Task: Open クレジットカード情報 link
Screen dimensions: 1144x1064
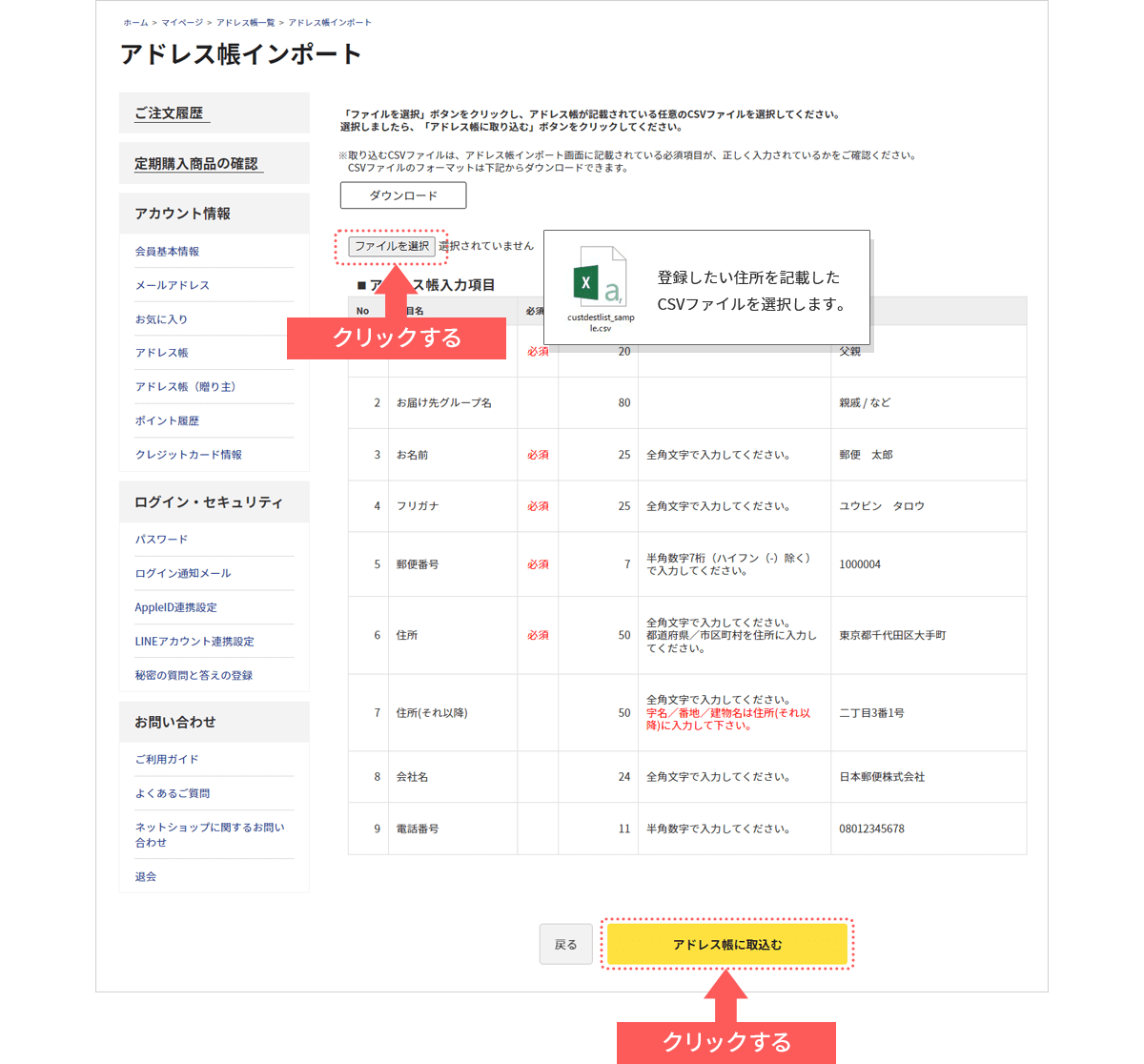Action: point(189,455)
